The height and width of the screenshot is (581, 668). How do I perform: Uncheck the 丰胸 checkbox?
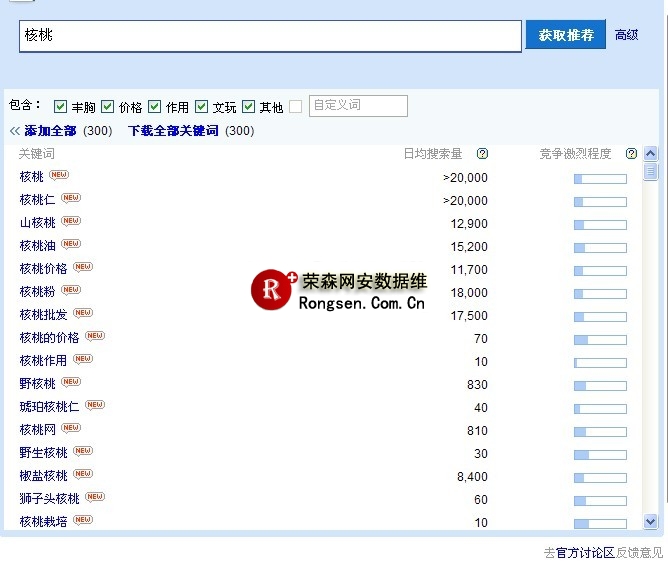(x=60, y=107)
